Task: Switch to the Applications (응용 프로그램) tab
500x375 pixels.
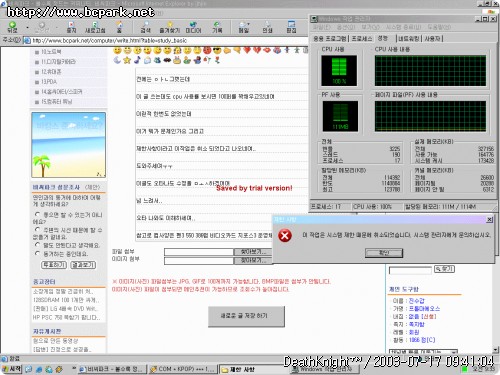Action: click(x=329, y=39)
